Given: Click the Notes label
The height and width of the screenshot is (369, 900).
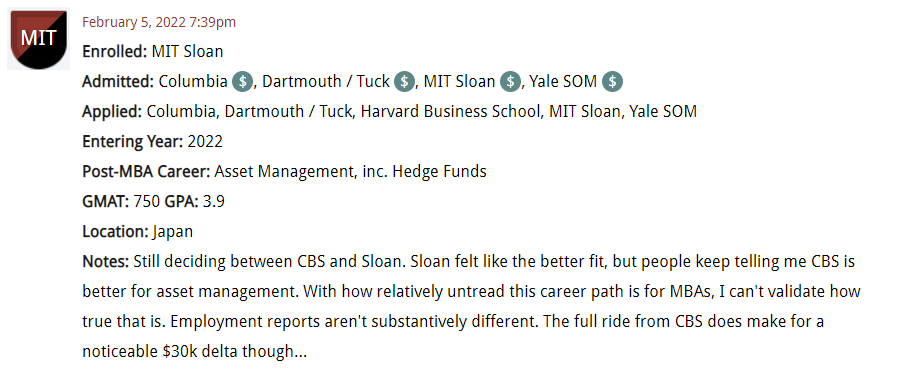Looking at the screenshot, I should [x=106, y=262].
